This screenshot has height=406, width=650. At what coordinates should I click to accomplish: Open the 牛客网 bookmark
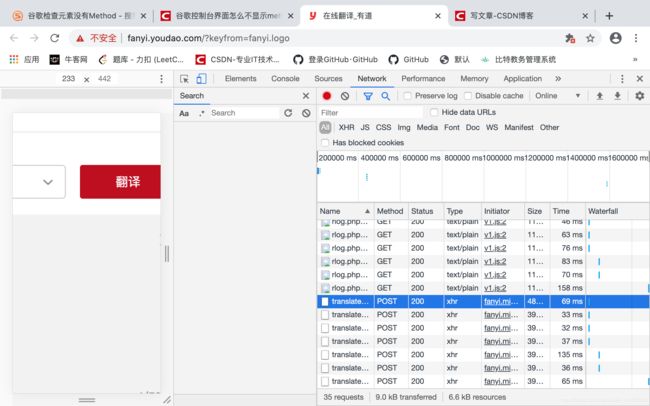[x=69, y=59]
